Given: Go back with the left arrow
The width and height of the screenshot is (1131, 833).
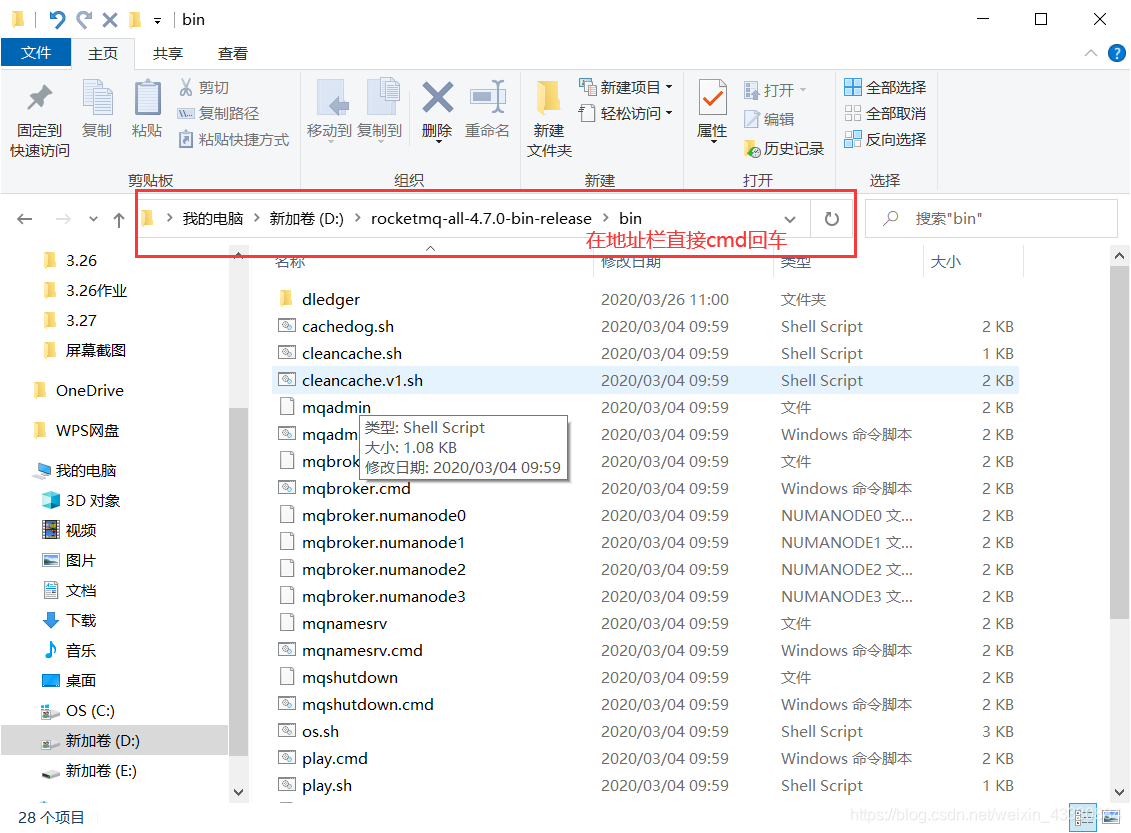Looking at the screenshot, I should click(25, 219).
